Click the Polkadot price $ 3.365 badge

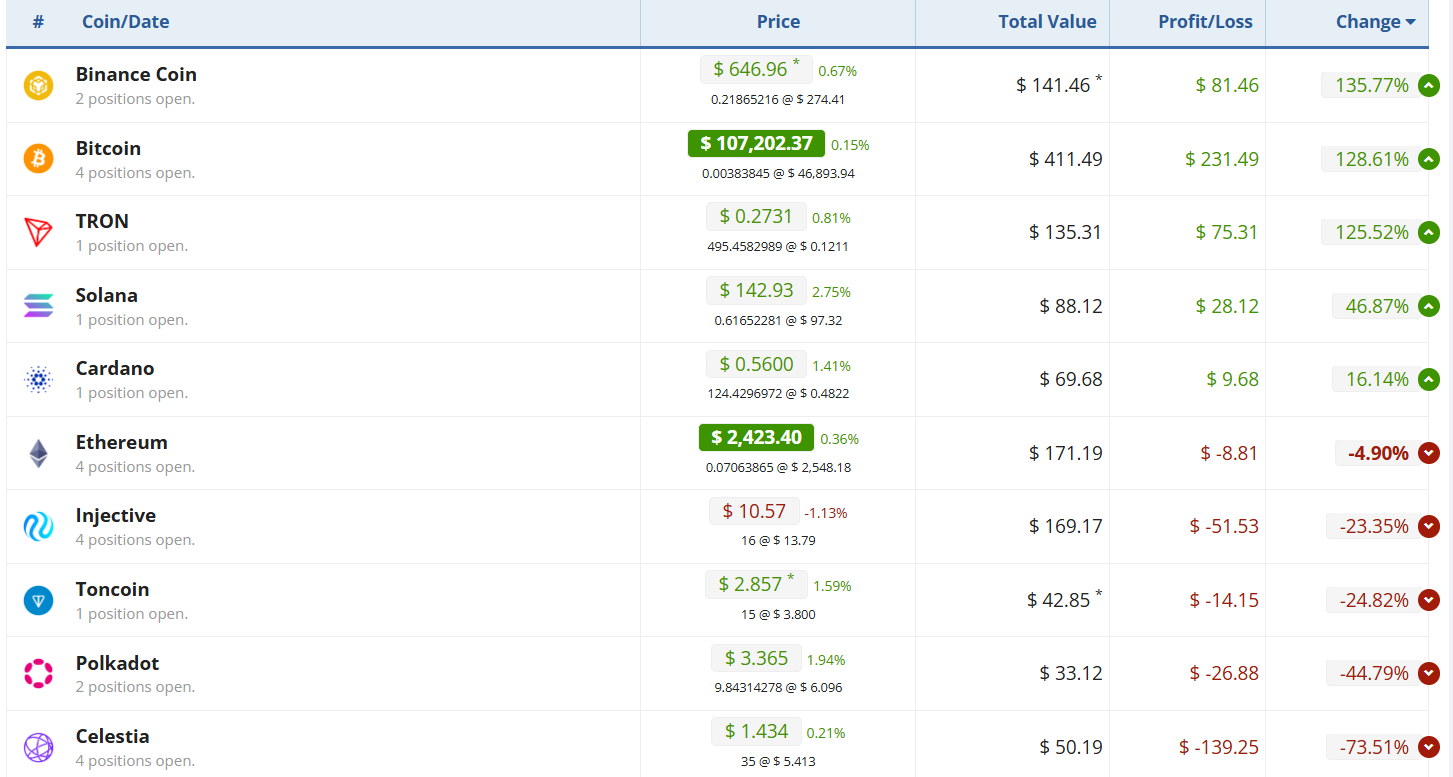coord(756,658)
